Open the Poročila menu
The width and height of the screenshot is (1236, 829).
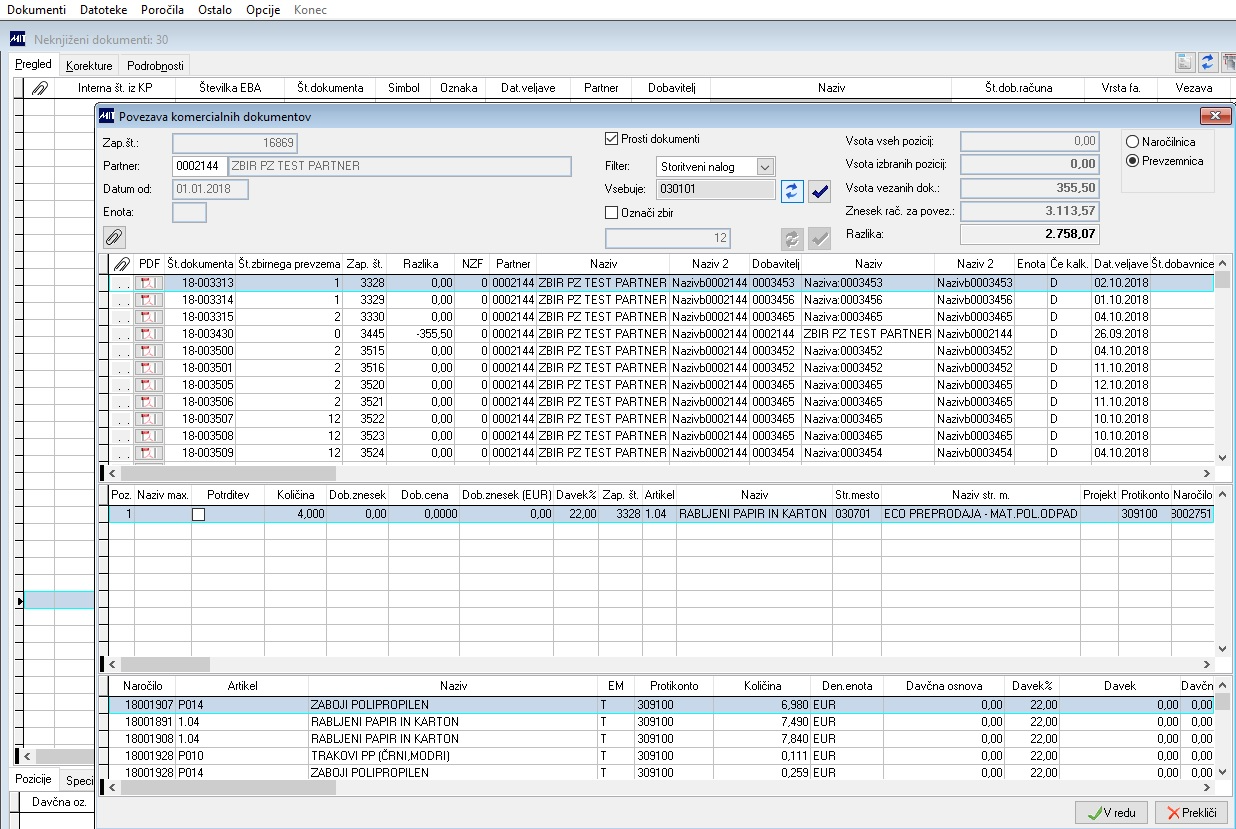point(163,10)
